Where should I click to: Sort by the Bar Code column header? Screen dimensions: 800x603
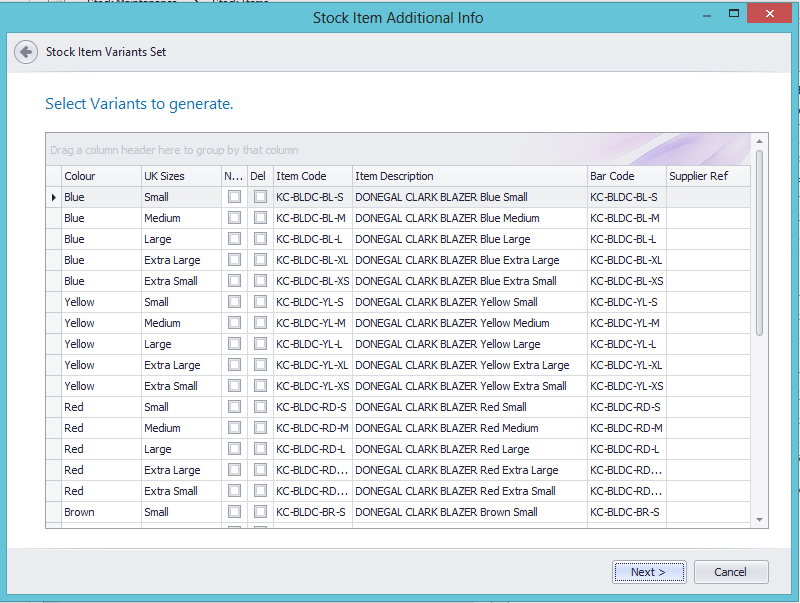(627, 176)
